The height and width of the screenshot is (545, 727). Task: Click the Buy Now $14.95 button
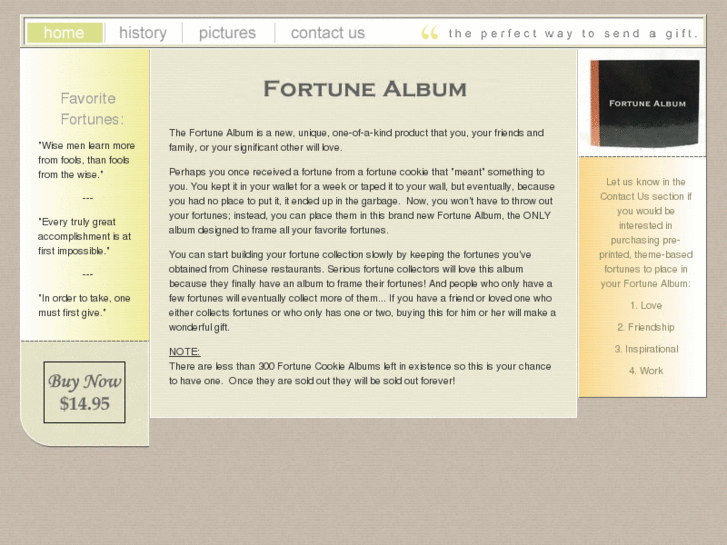coord(84,392)
